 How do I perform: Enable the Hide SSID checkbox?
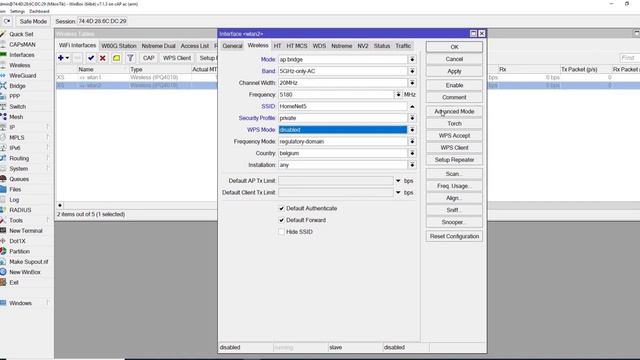click(x=281, y=232)
